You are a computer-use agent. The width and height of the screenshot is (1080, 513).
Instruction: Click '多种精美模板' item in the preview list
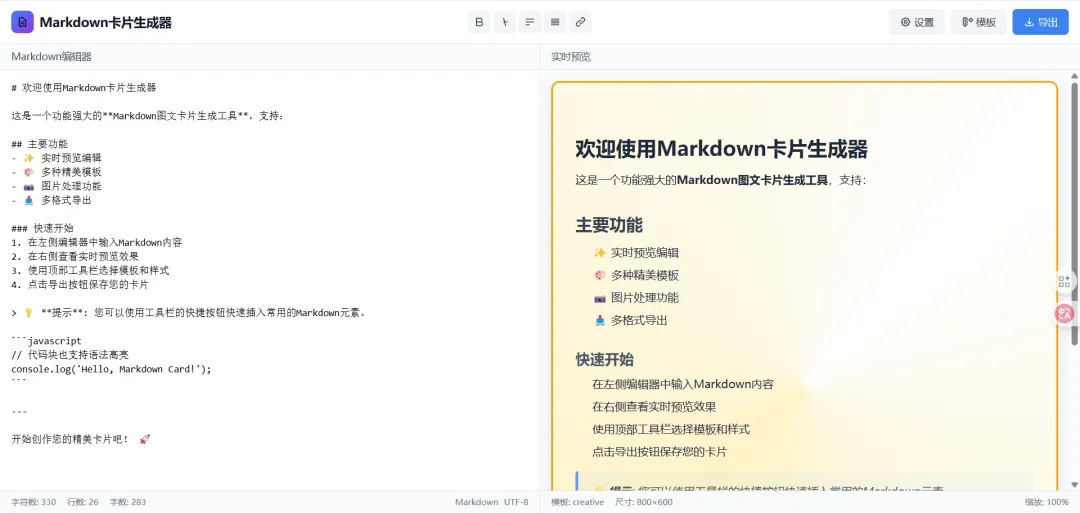(645, 275)
